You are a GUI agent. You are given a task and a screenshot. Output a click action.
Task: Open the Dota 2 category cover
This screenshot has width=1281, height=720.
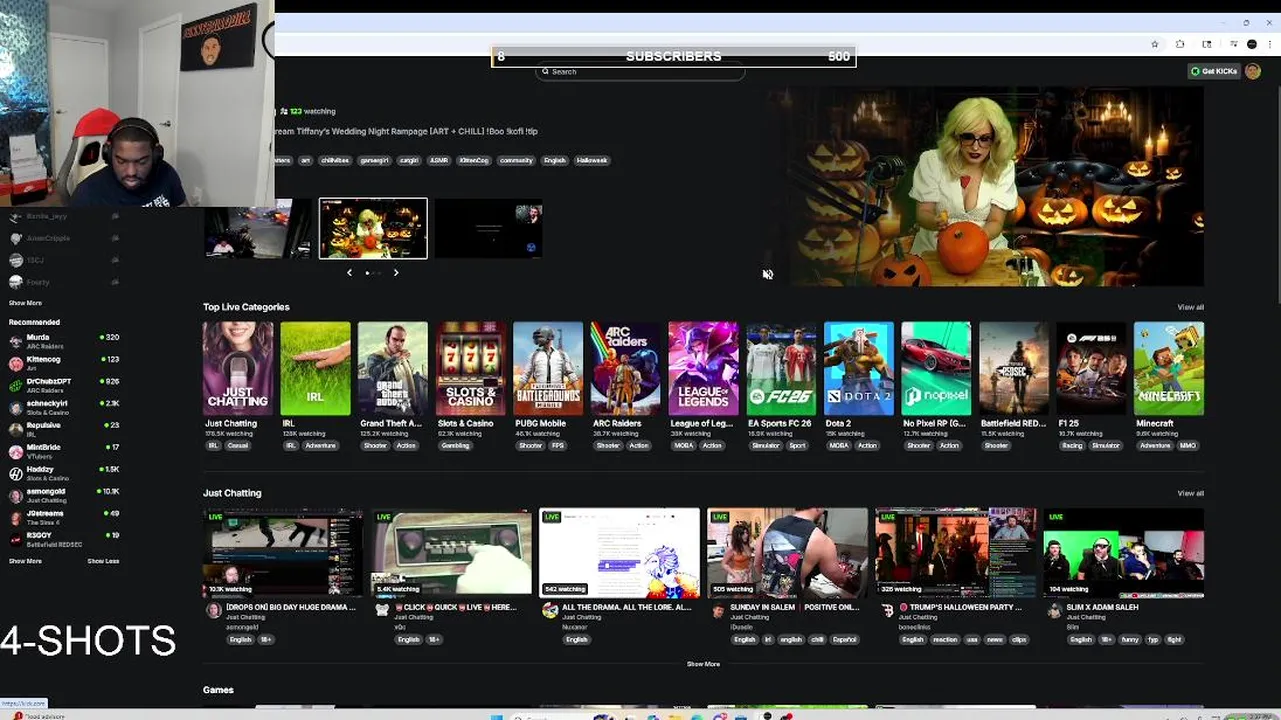[x=859, y=368]
